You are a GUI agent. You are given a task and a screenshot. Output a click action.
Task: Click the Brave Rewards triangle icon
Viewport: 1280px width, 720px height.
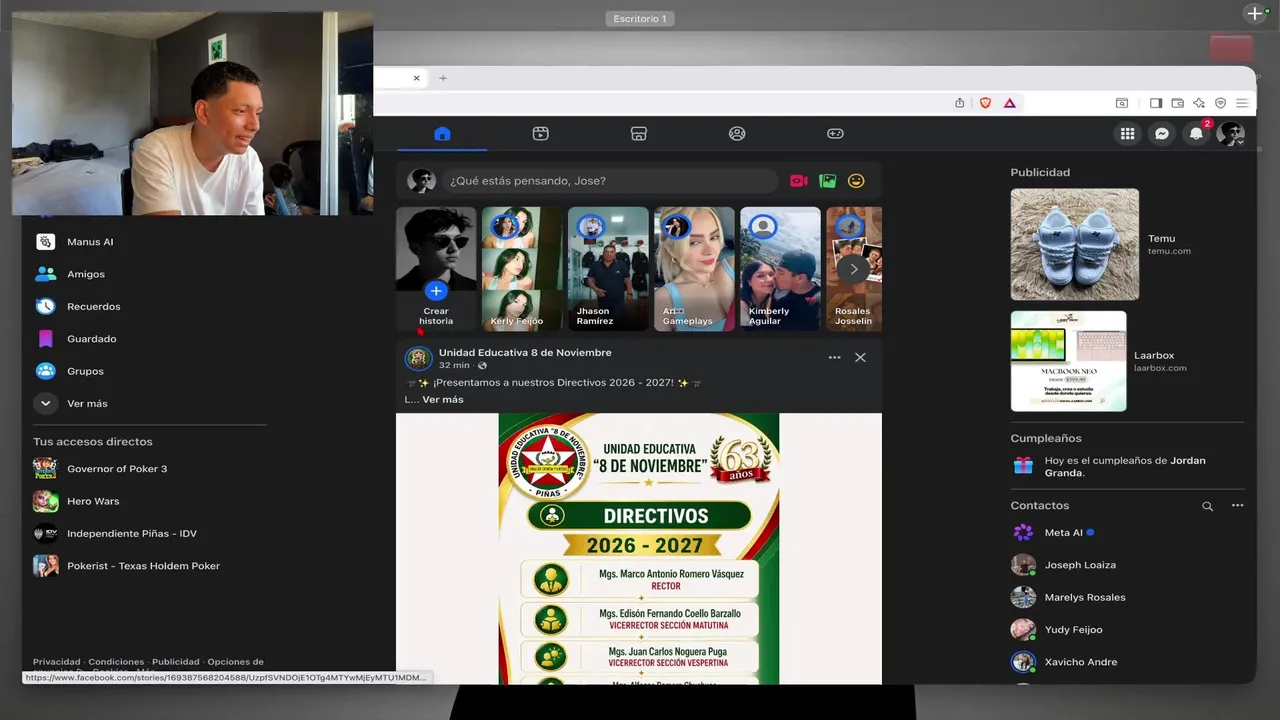pyautogui.click(x=1009, y=102)
